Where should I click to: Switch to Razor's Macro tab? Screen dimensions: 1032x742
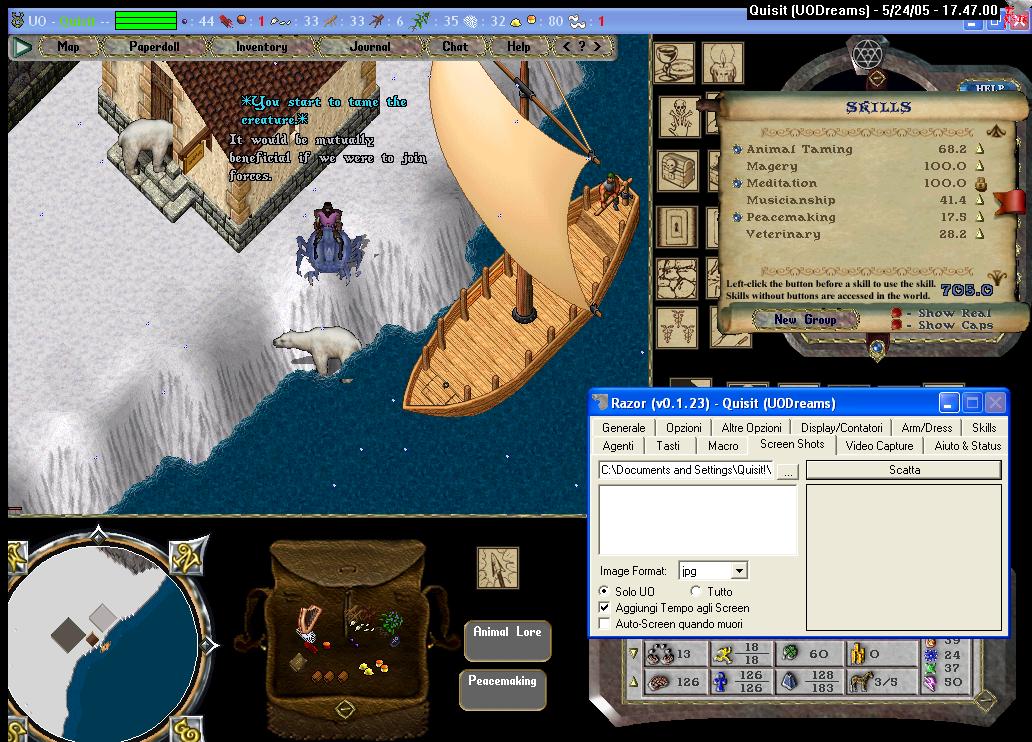point(723,446)
